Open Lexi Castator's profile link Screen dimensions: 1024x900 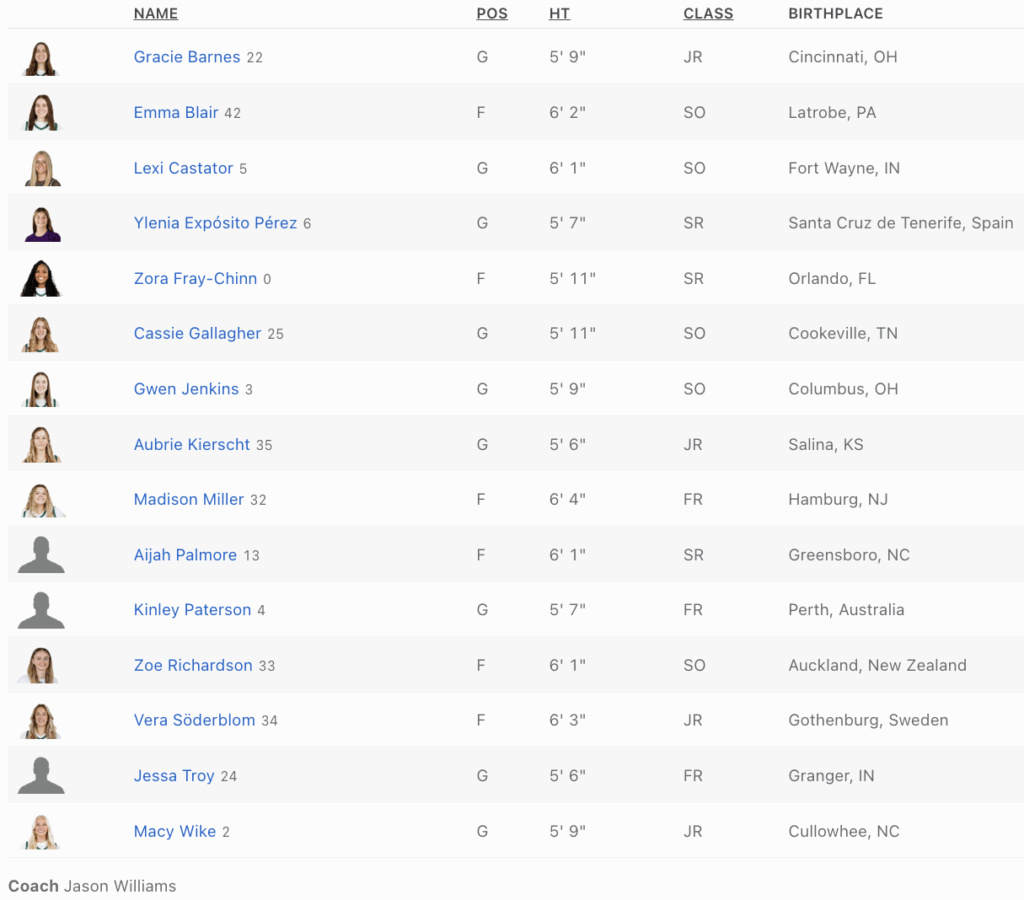(184, 168)
